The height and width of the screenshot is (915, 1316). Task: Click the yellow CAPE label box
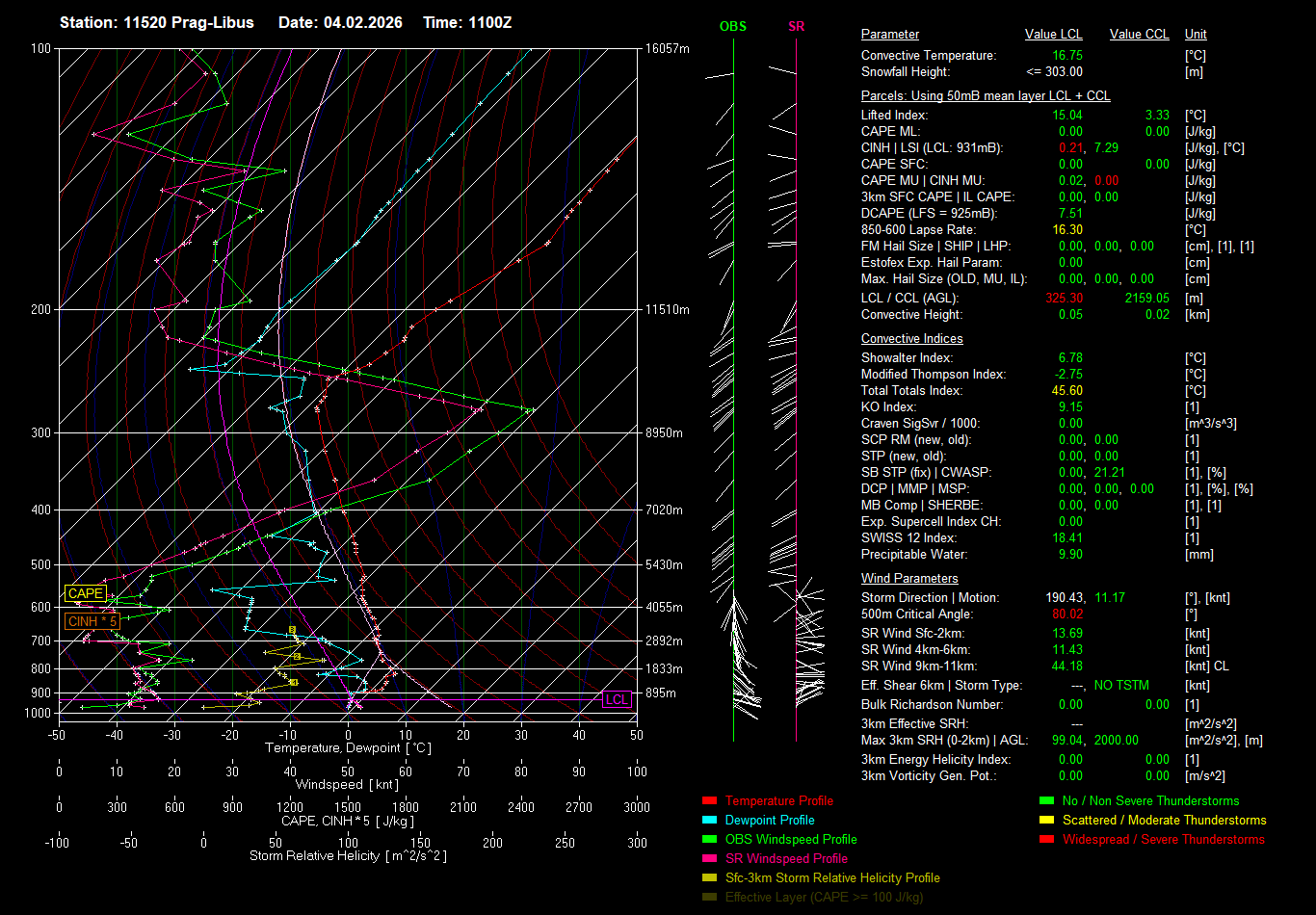coord(85,594)
